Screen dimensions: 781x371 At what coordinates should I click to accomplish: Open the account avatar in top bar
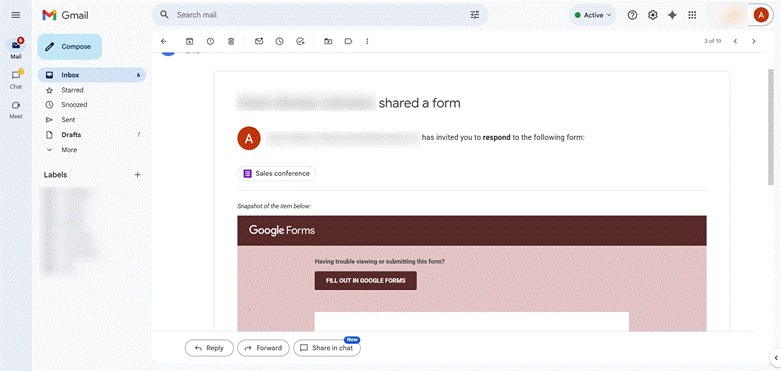[761, 15]
